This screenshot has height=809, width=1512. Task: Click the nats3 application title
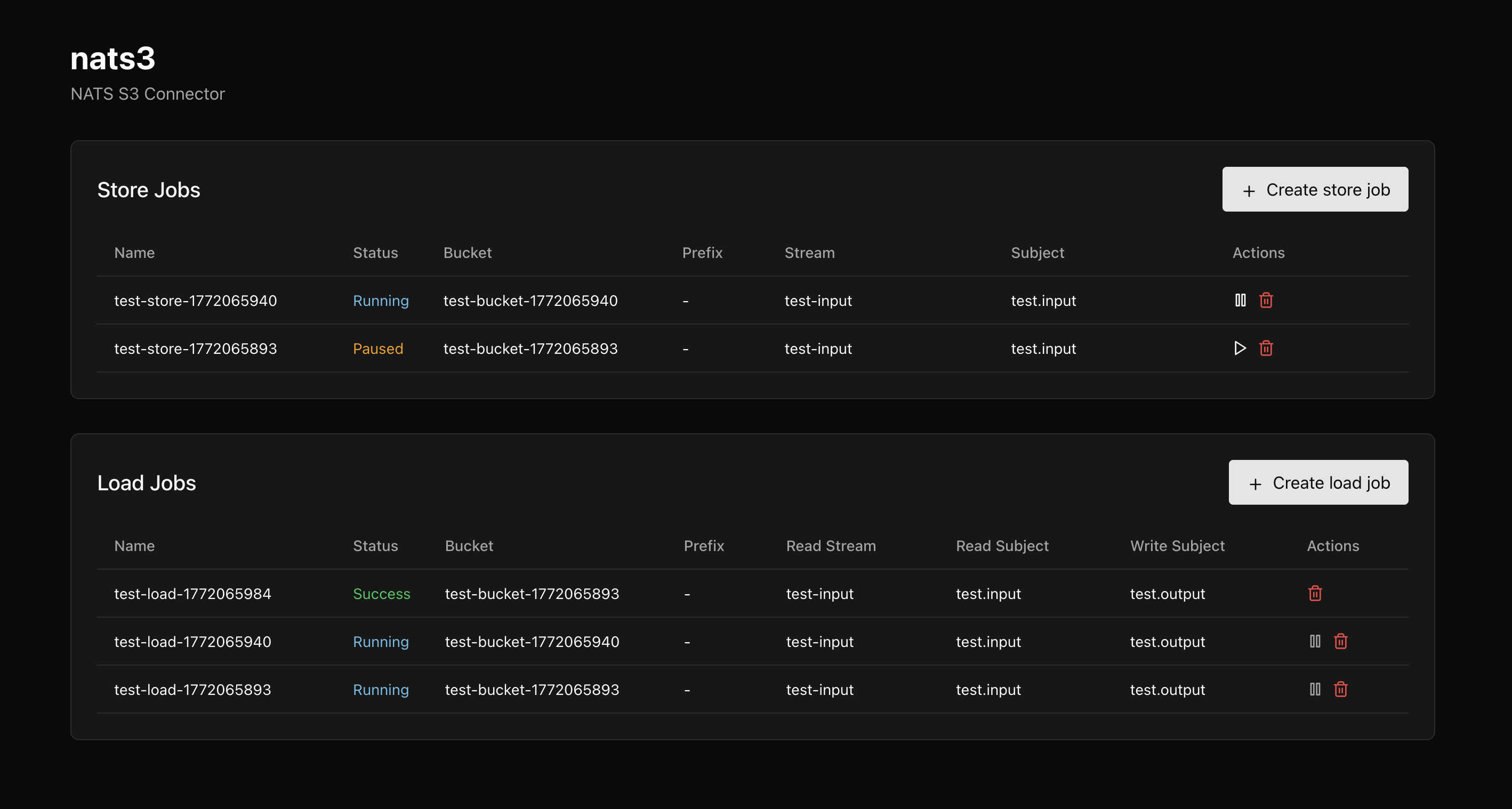112,58
